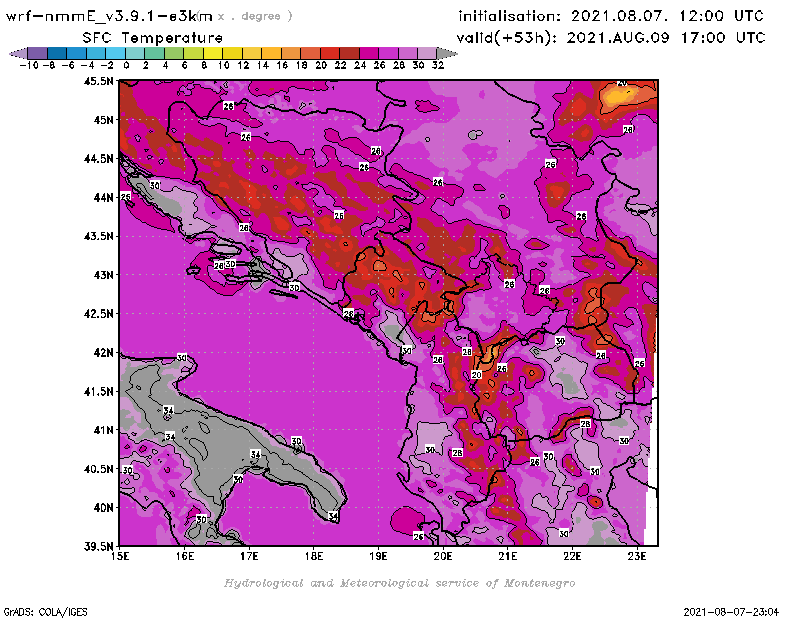Click the legend value '10'
The height and width of the screenshot is (618, 800).
point(223,66)
